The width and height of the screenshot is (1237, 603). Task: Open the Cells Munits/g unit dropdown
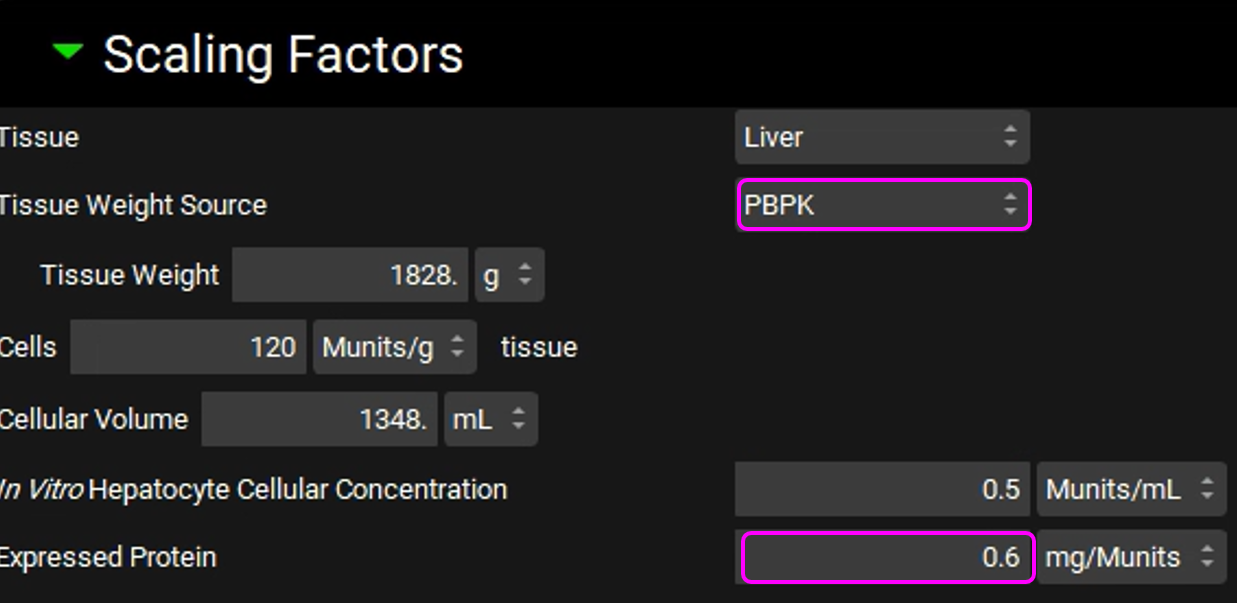click(394, 347)
